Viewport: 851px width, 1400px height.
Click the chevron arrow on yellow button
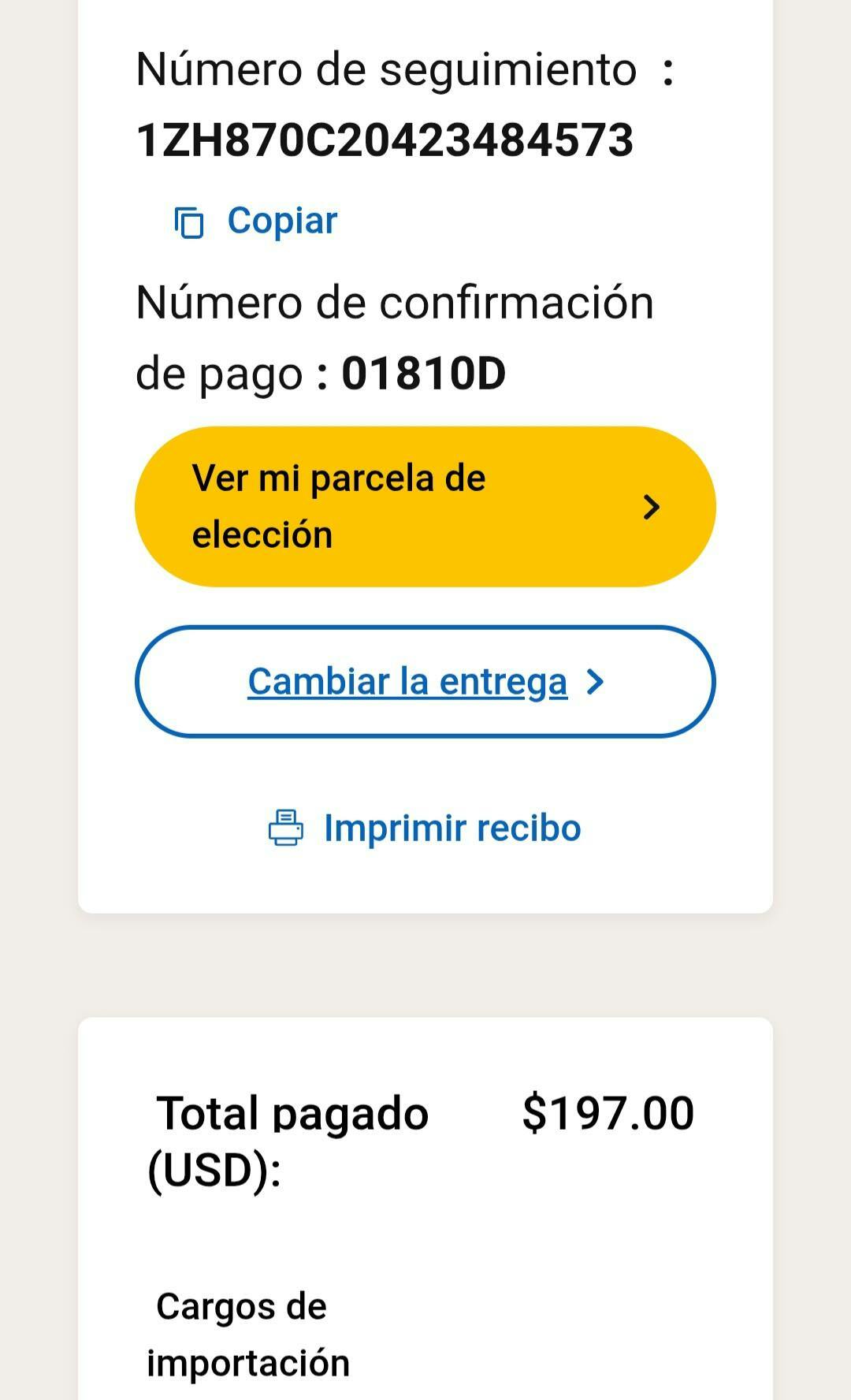(651, 507)
